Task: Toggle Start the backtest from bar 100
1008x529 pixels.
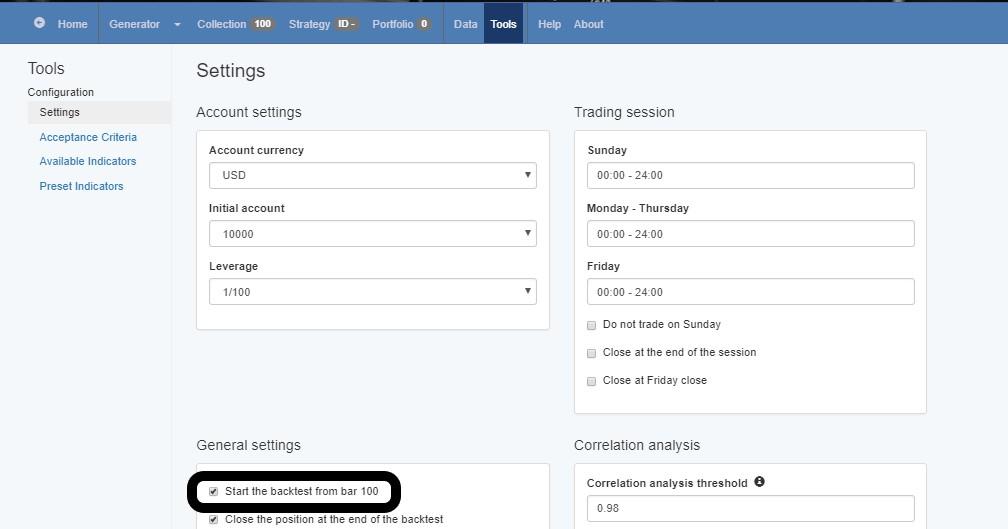Action: (x=213, y=492)
